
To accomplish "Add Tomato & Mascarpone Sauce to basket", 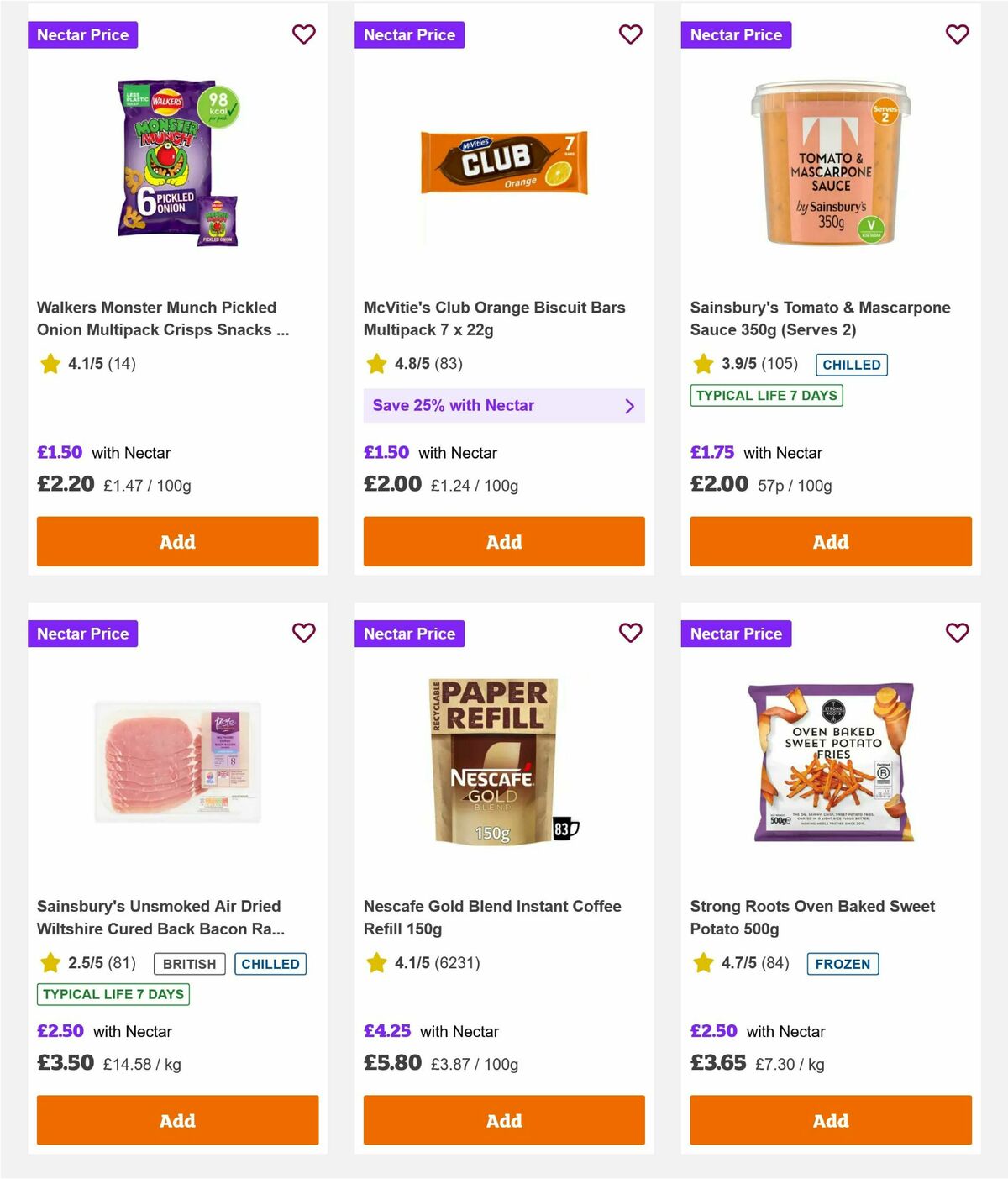I will click(830, 542).
